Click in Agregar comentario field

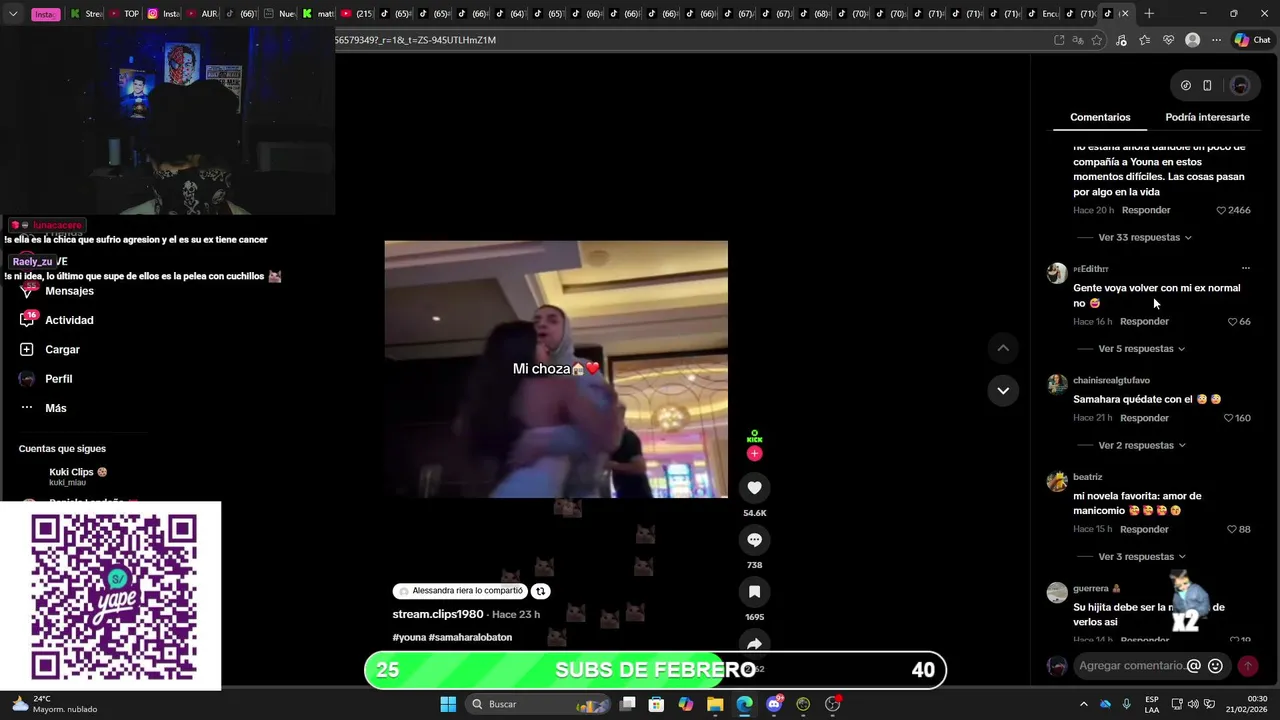(1130, 666)
